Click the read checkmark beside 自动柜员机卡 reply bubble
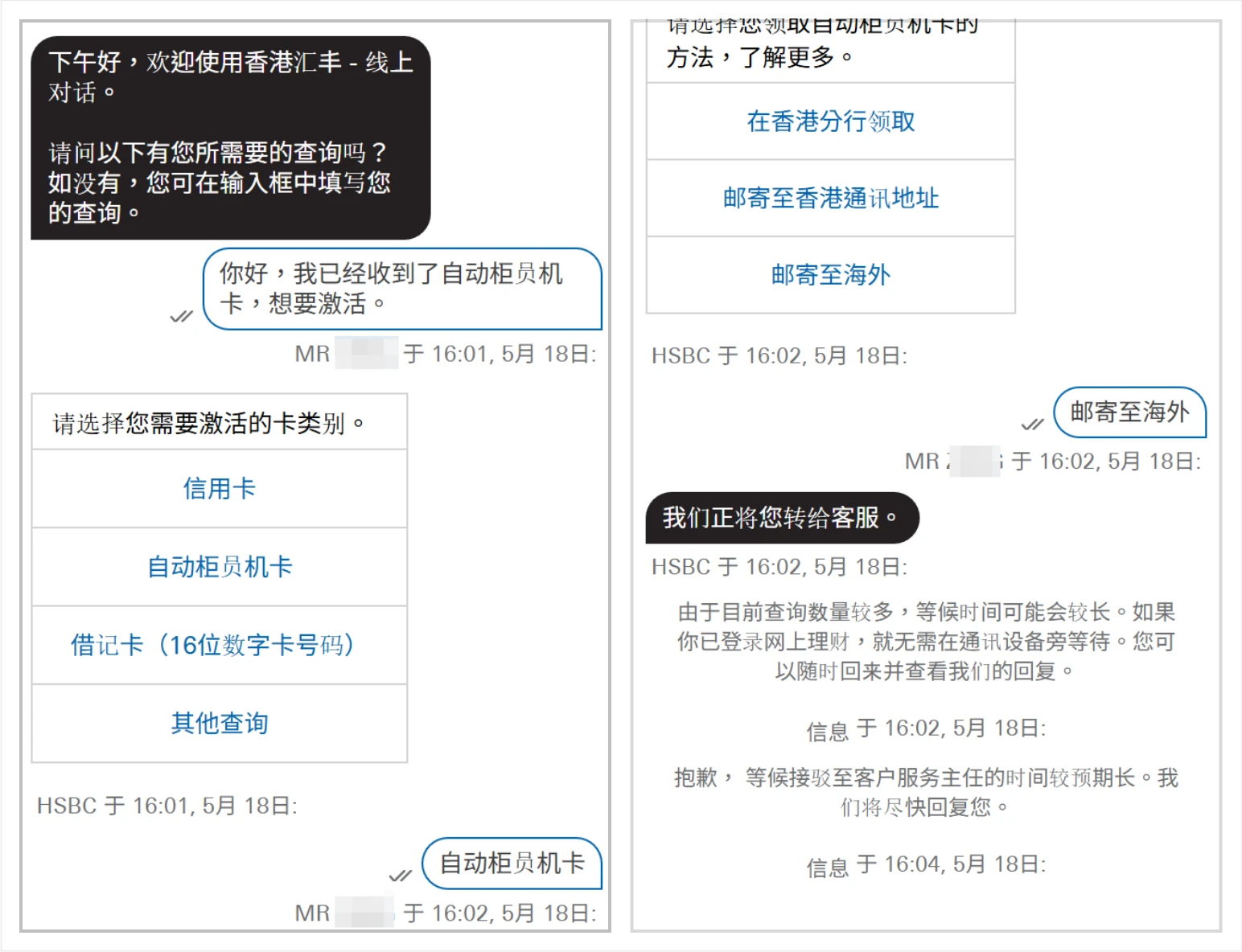This screenshot has height=952, width=1242. coord(400,875)
